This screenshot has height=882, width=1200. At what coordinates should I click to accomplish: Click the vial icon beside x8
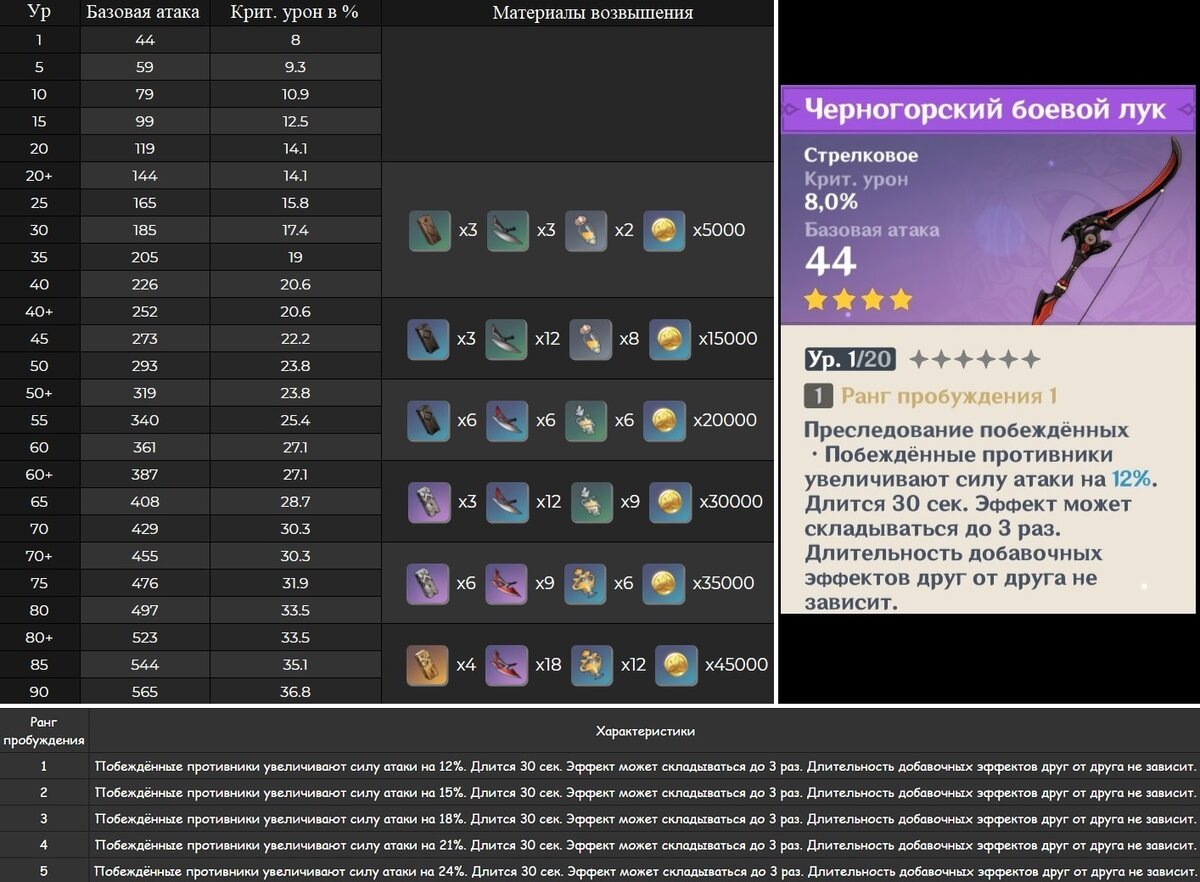(x=590, y=339)
